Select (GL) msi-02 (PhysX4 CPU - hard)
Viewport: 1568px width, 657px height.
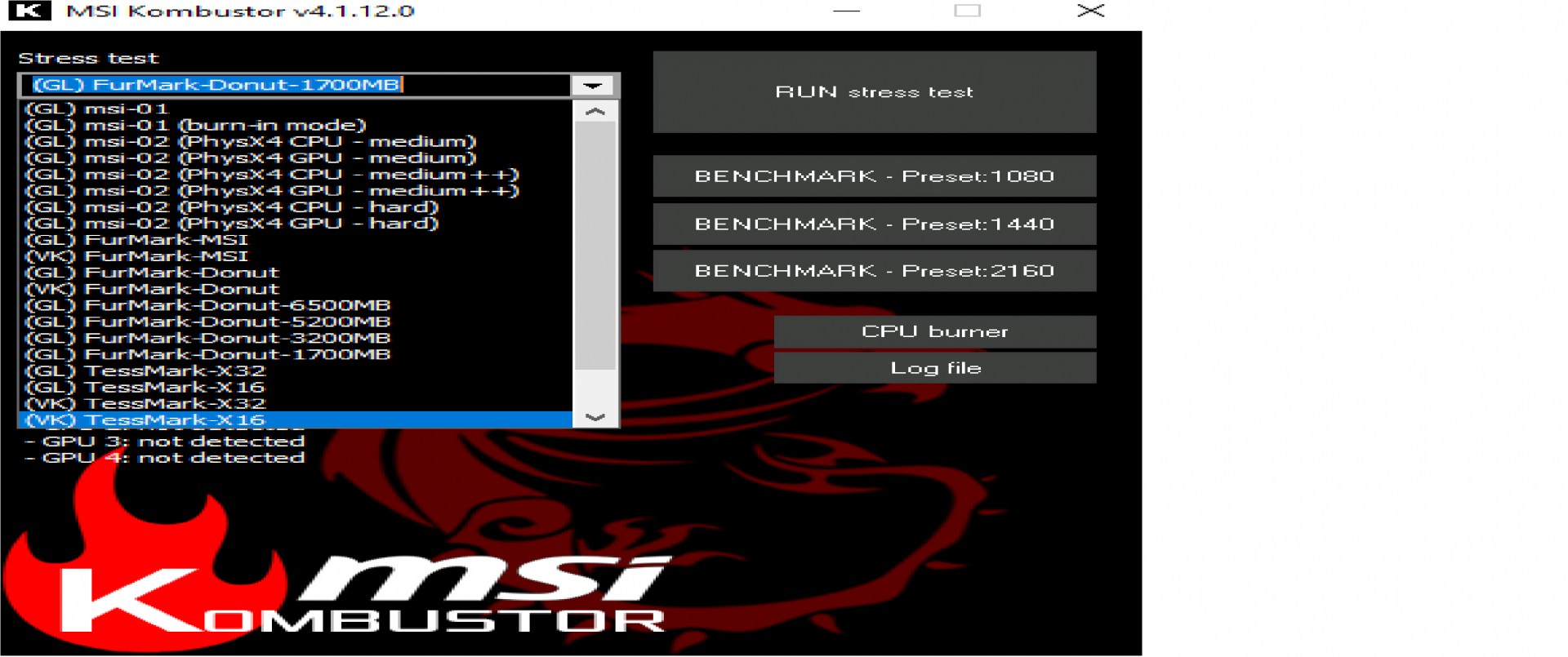tap(296, 206)
